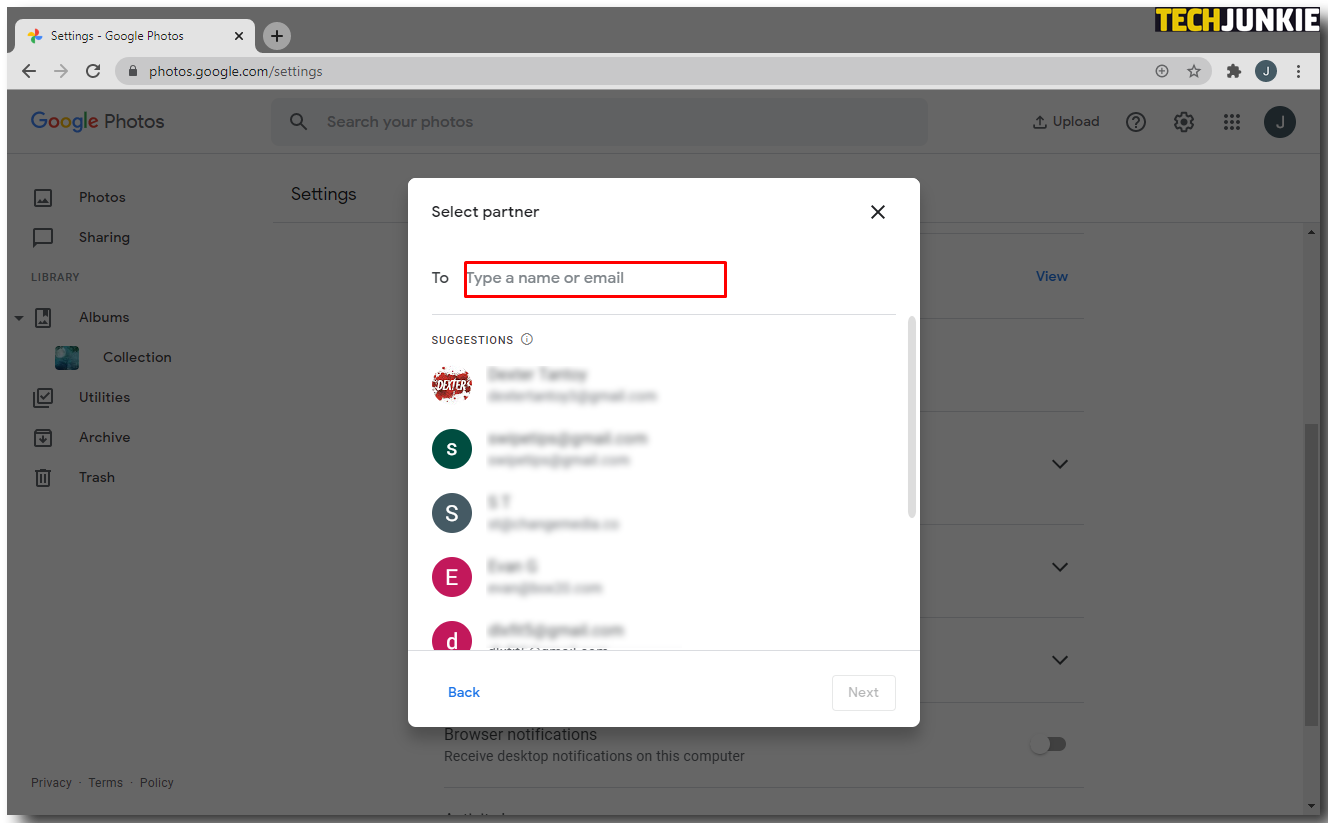Image resolution: width=1328 pixels, height=823 pixels.
Task: Expand the first settings section chevron
Action: pos(1060,464)
